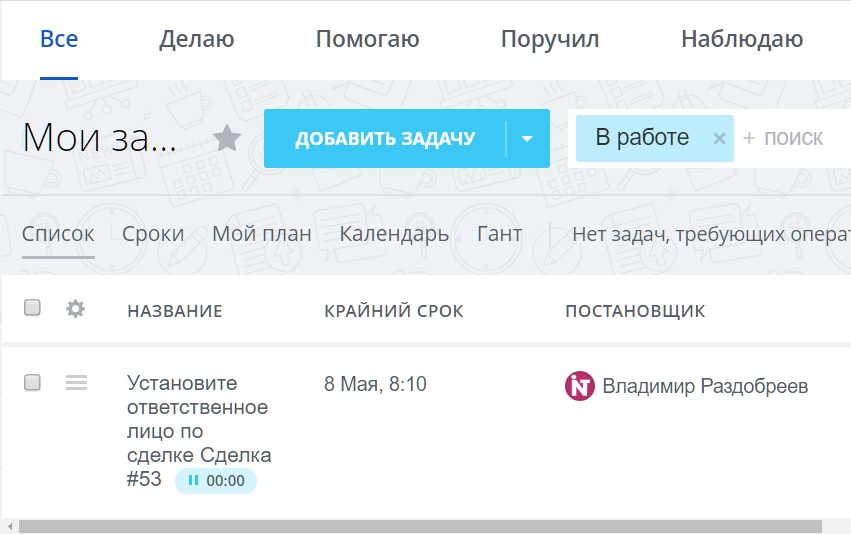Screen dimensions: 851x534
Task: Click the horizontal scrollbar
Action: pos(420,526)
